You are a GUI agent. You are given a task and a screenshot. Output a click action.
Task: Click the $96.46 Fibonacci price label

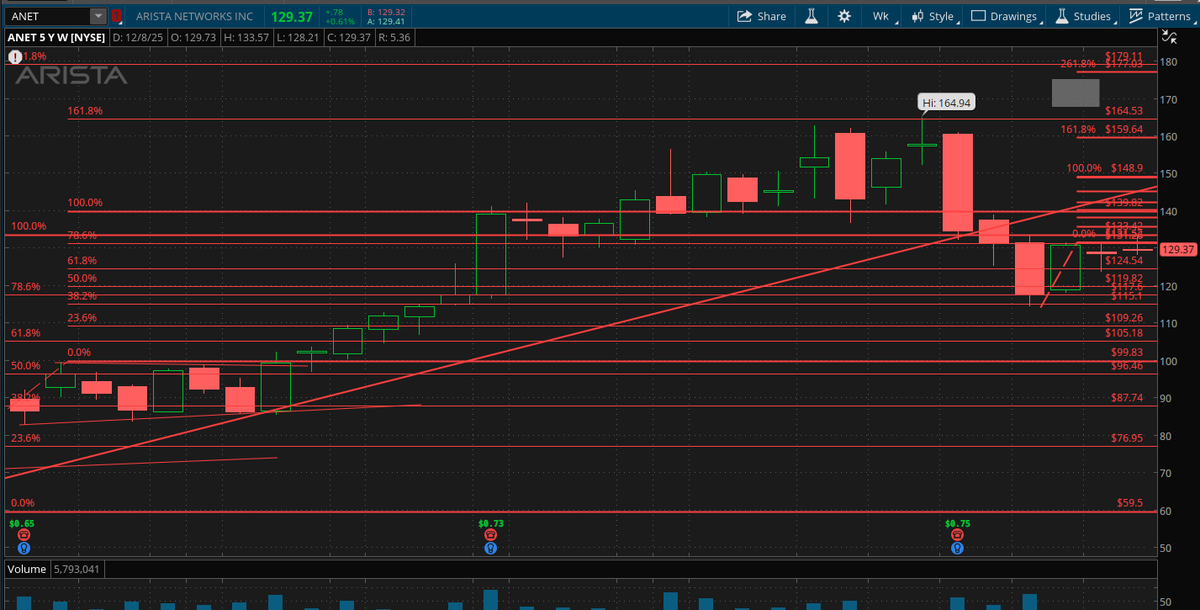[1127, 366]
